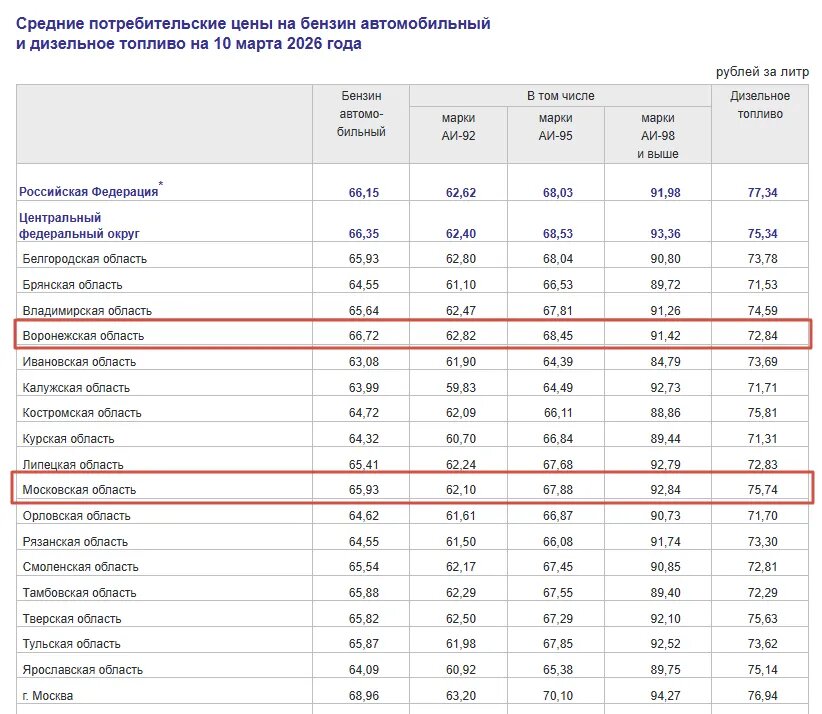Select the 'рублей за литр' units label
The image size is (822, 714).
click(x=762, y=72)
